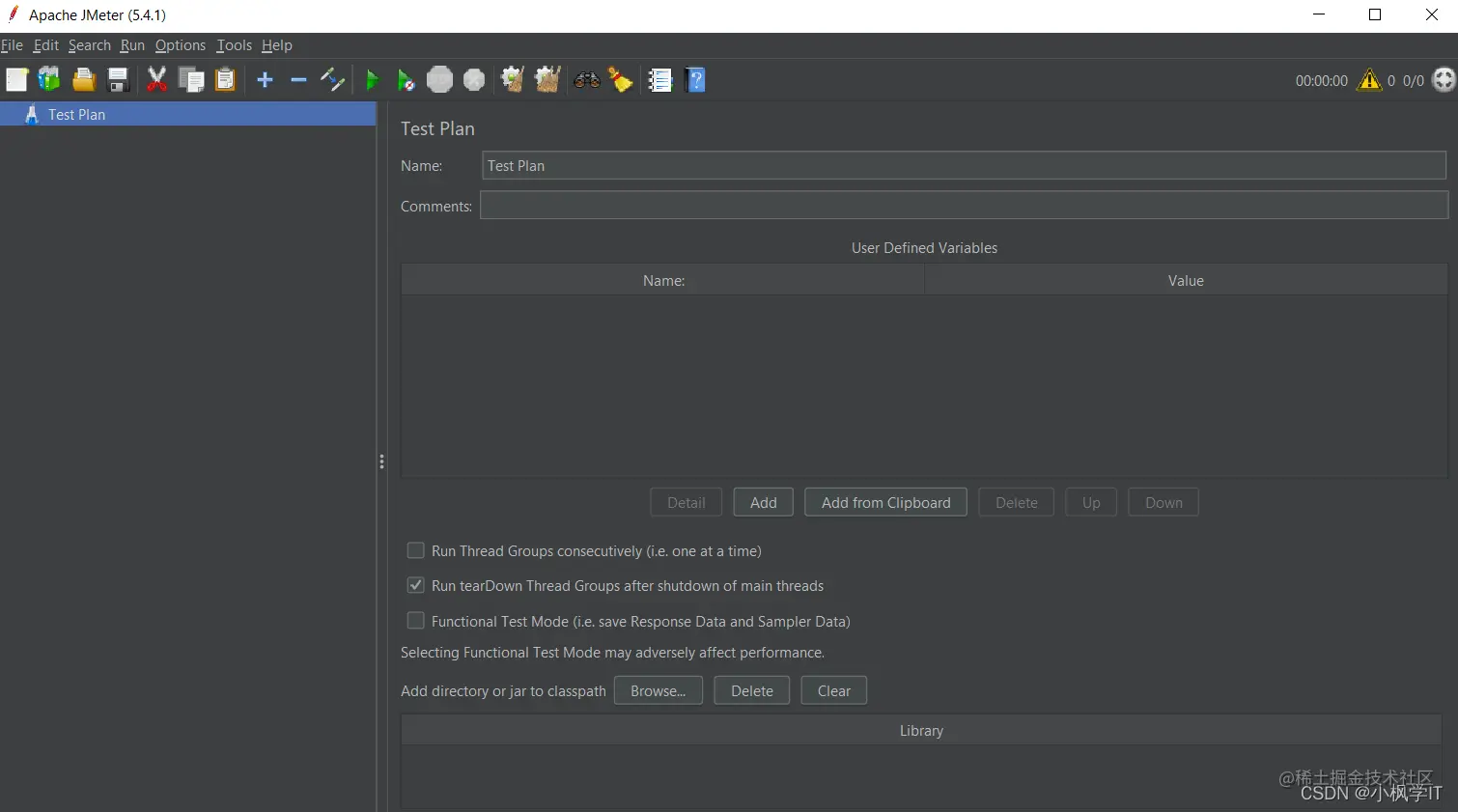Start test with no pauses icon
The height and width of the screenshot is (812, 1458).
[406, 80]
